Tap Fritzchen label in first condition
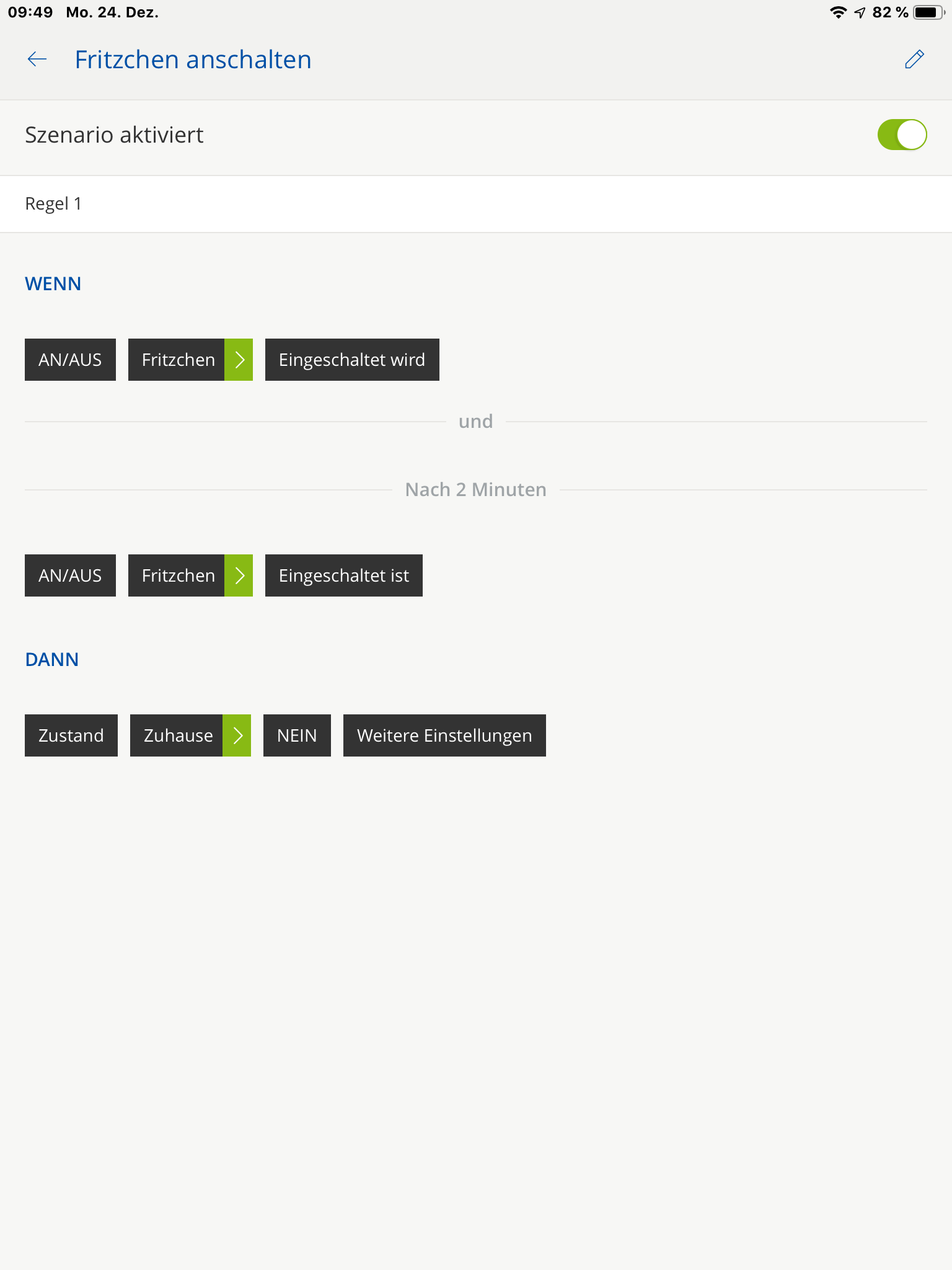Image resolution: width=952 pixels, height=1270 pixels. coord(177,360)
